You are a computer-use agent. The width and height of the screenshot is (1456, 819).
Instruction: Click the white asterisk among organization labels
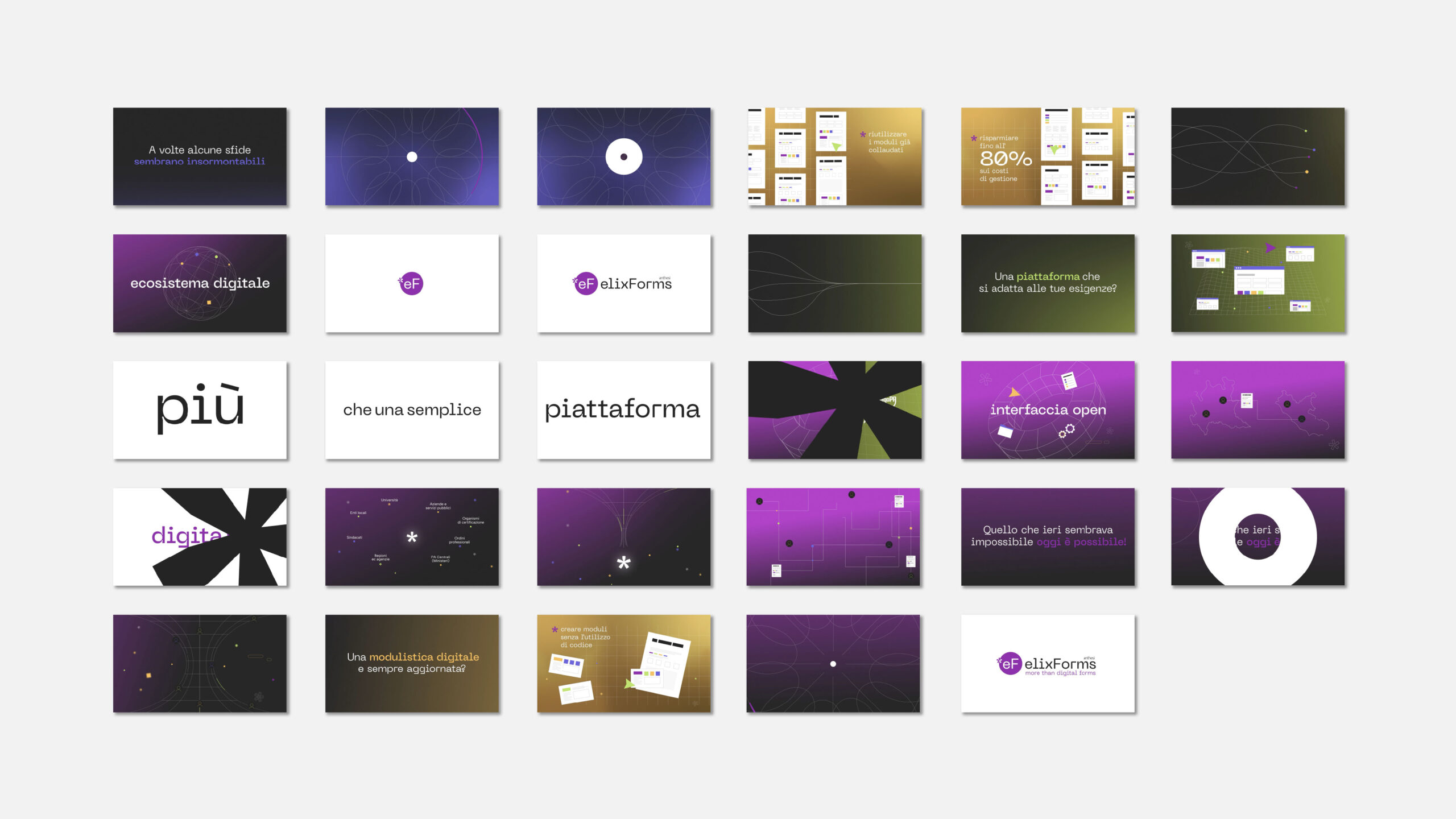pos(412,537)
